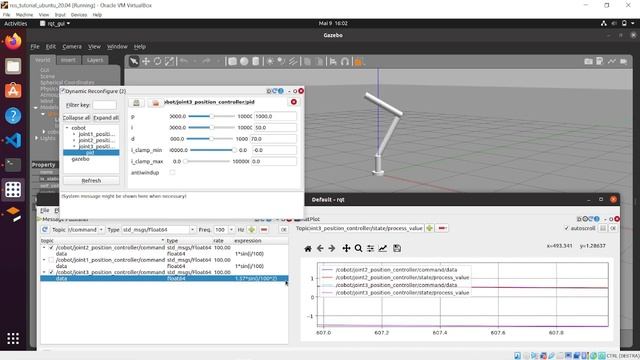Viewport: 640px width, 360px height.
Task: Activate the Gazebo scale mode tool
Action: (x=169, y=61)
